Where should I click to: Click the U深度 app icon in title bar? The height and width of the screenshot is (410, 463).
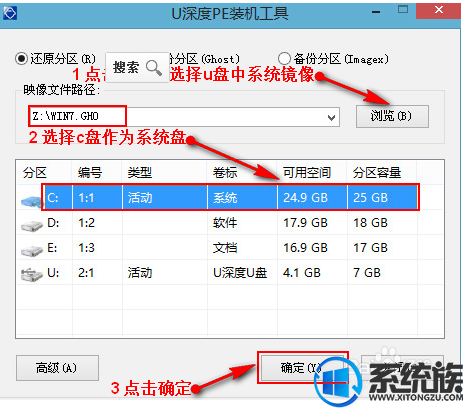[x=9, y=14]
